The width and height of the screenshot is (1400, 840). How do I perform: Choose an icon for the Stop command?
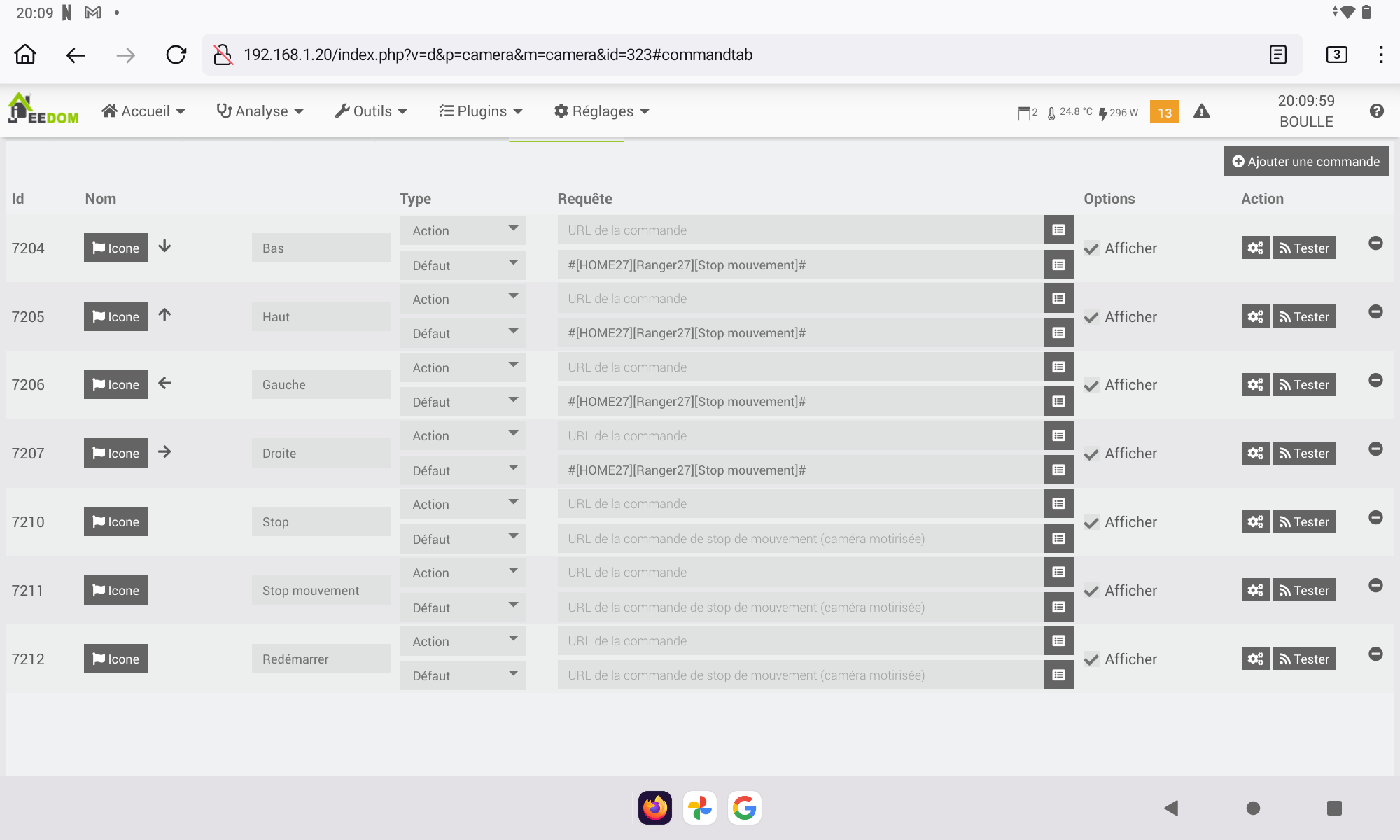pos(115,521)
